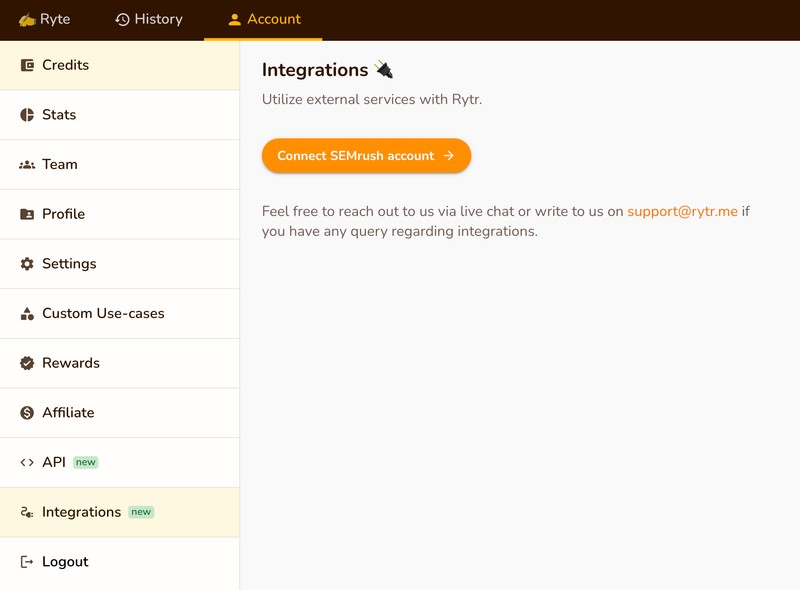
Task: Switch to the History tab
Action: (x=149, y=19)
